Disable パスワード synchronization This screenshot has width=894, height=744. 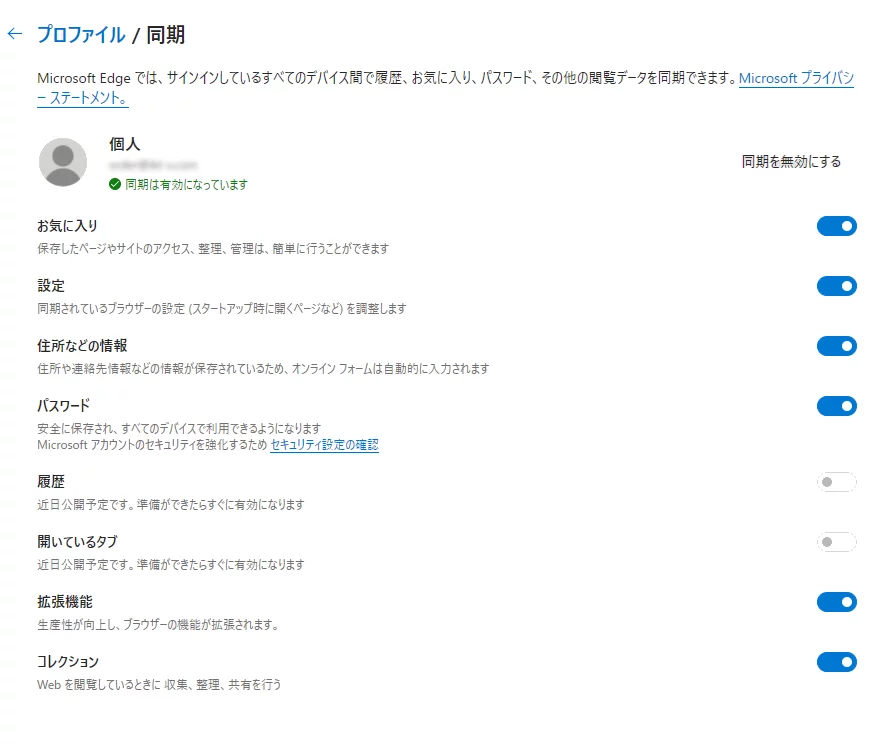[836, 406]
